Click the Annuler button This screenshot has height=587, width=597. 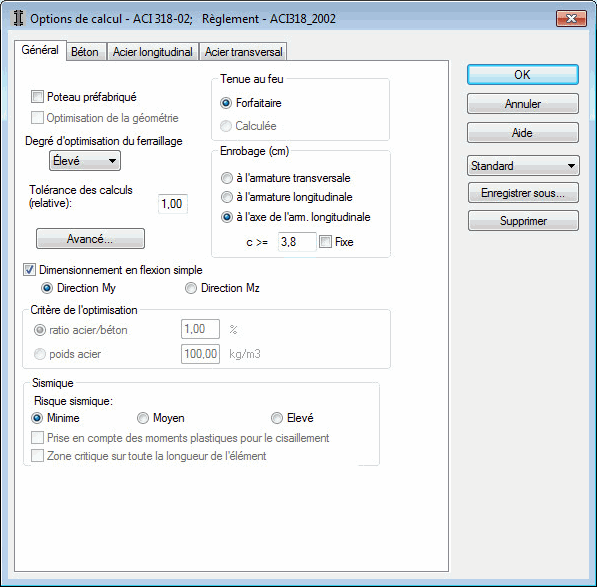[523, 104]
